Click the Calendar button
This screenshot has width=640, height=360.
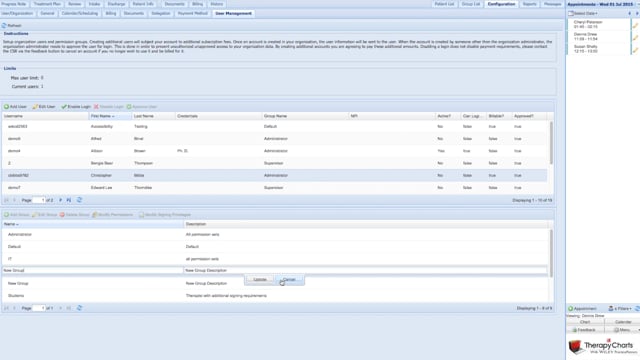point(623,322)
